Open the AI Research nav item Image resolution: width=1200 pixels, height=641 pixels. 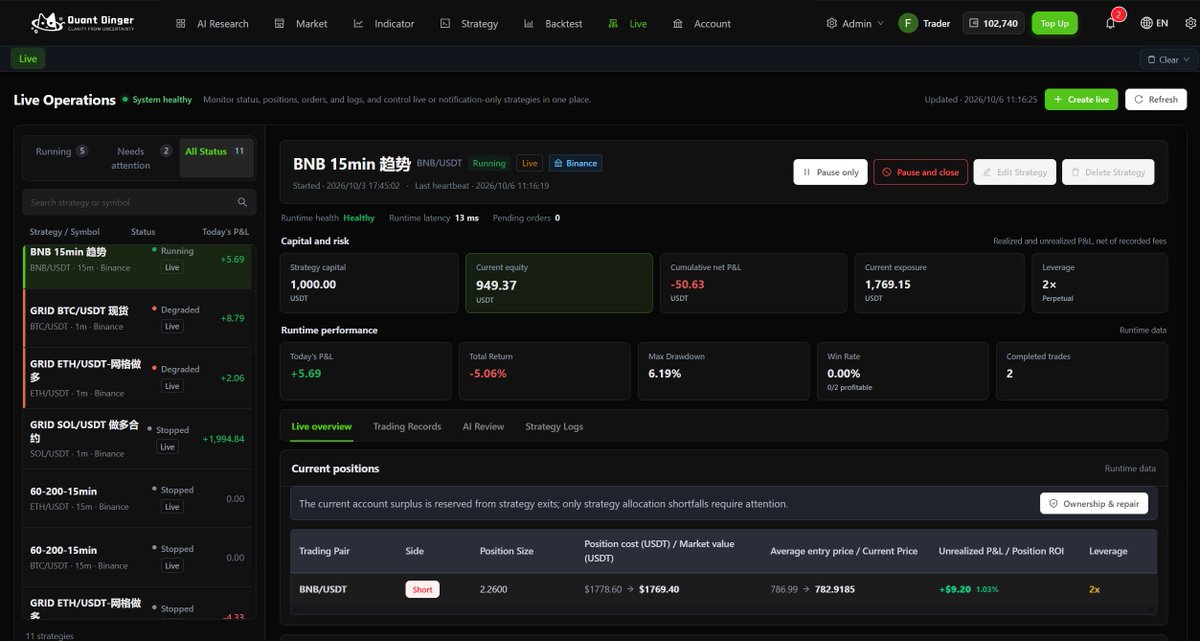(212, 23)
